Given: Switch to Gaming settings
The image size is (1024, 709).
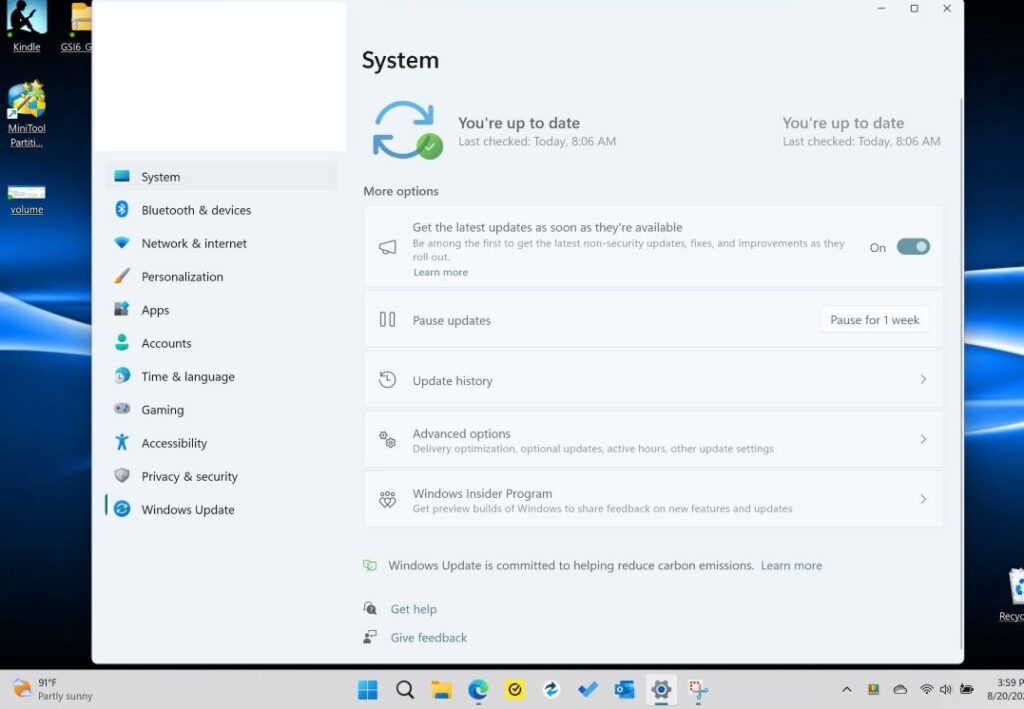Looking at the screenshot, I should [x=122, y=410].
